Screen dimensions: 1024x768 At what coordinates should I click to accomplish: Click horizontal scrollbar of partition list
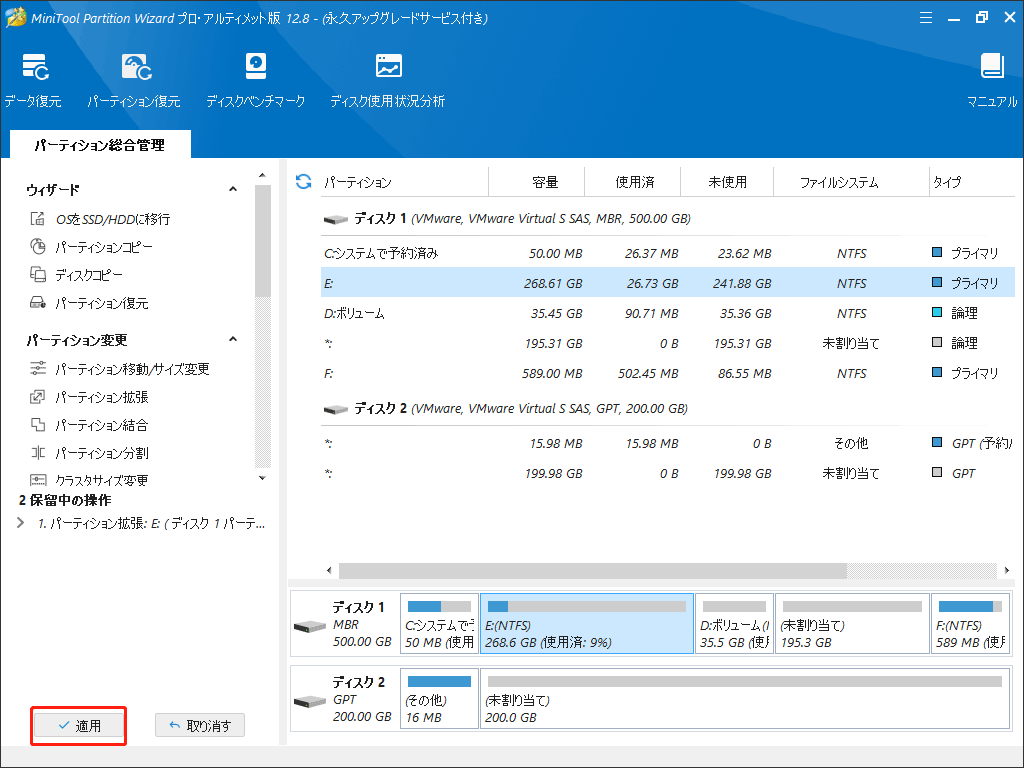pyautogui.click(x=592, y=570)
